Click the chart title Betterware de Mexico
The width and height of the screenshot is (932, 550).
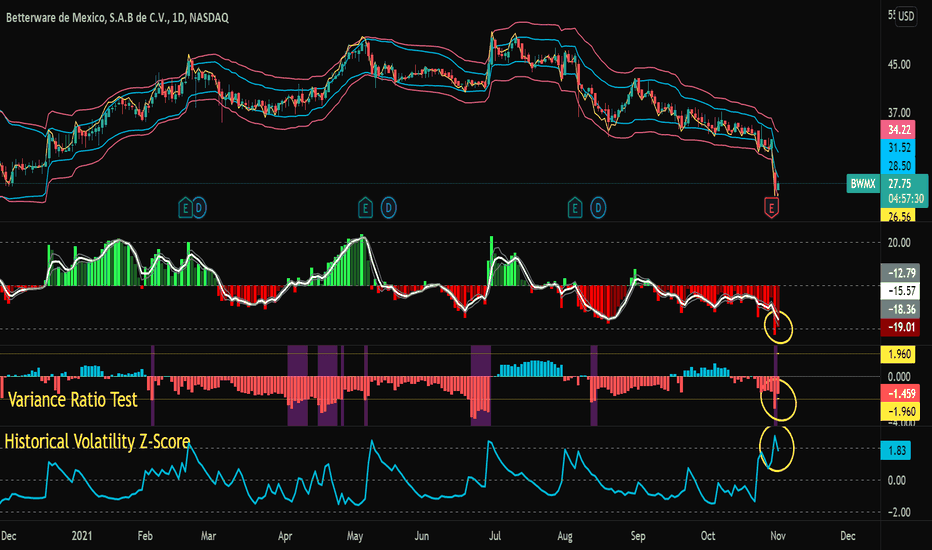pos(117,18)
